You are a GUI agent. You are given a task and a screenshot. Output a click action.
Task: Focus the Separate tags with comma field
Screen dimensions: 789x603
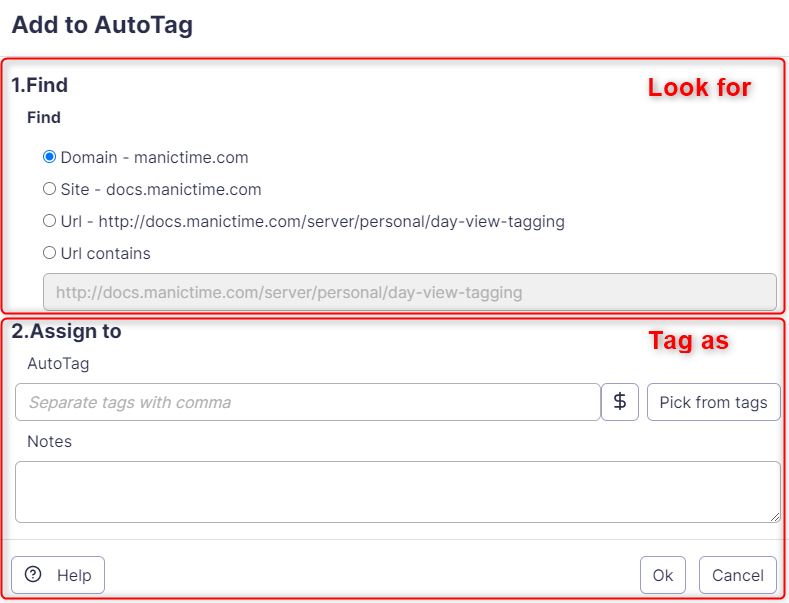[x=307, y=402]
